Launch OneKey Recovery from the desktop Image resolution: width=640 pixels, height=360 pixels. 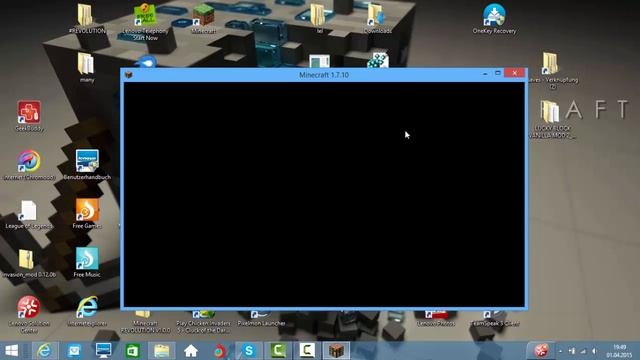pos(494,18)
